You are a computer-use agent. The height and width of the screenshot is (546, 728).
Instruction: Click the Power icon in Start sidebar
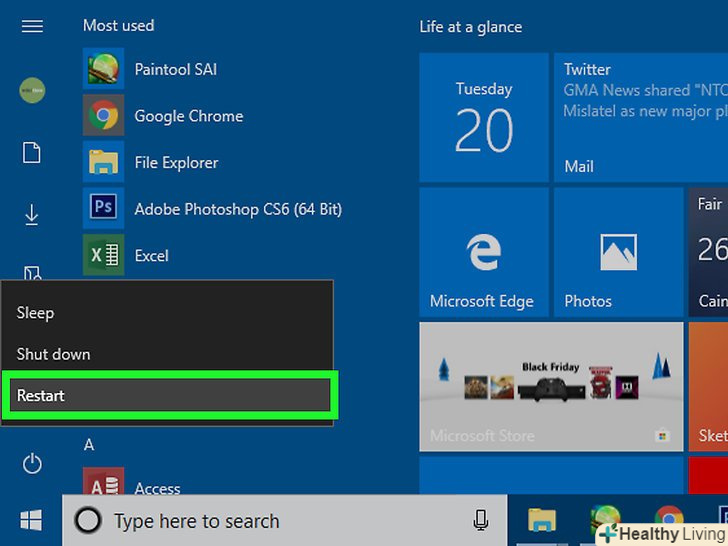click(x=32, y=463)
